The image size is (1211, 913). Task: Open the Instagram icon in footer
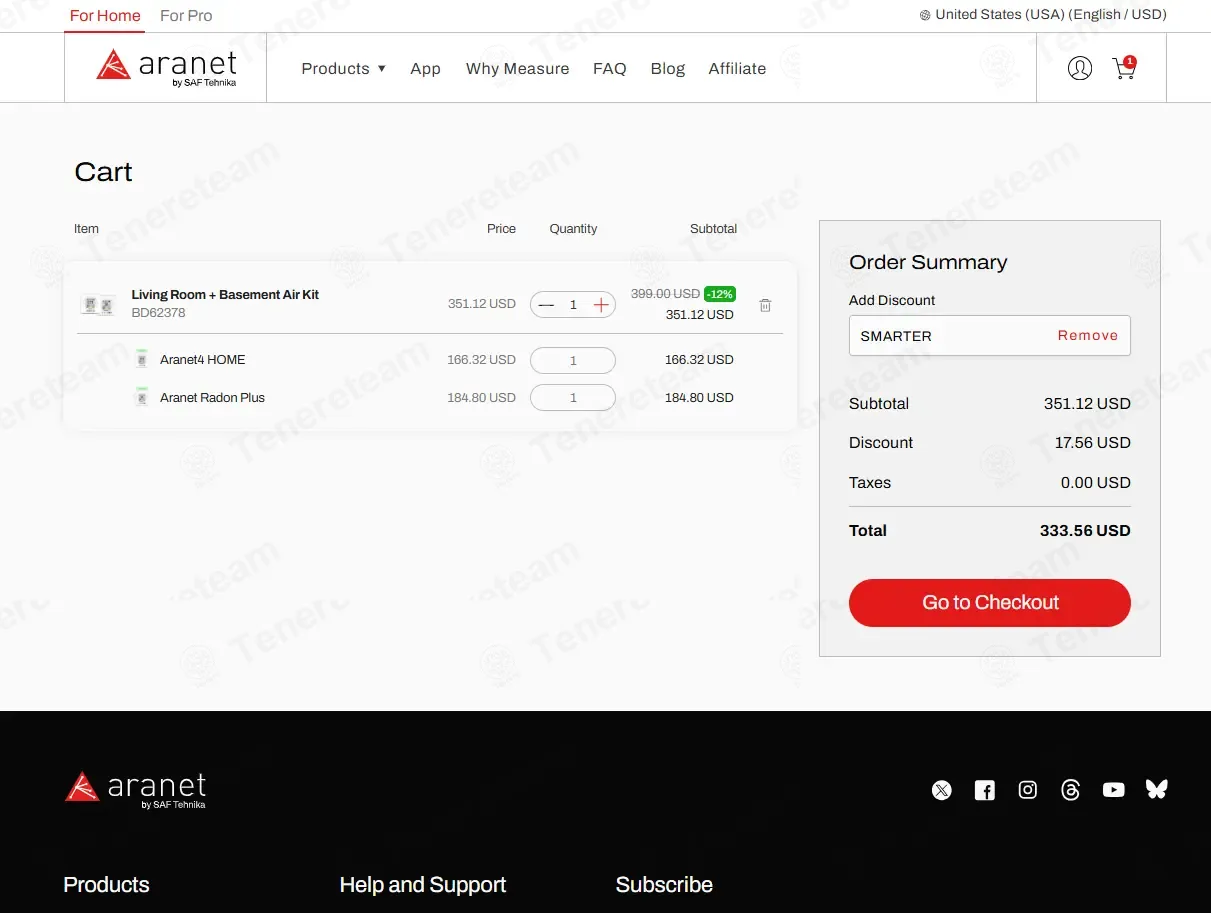coord(1028,790)
